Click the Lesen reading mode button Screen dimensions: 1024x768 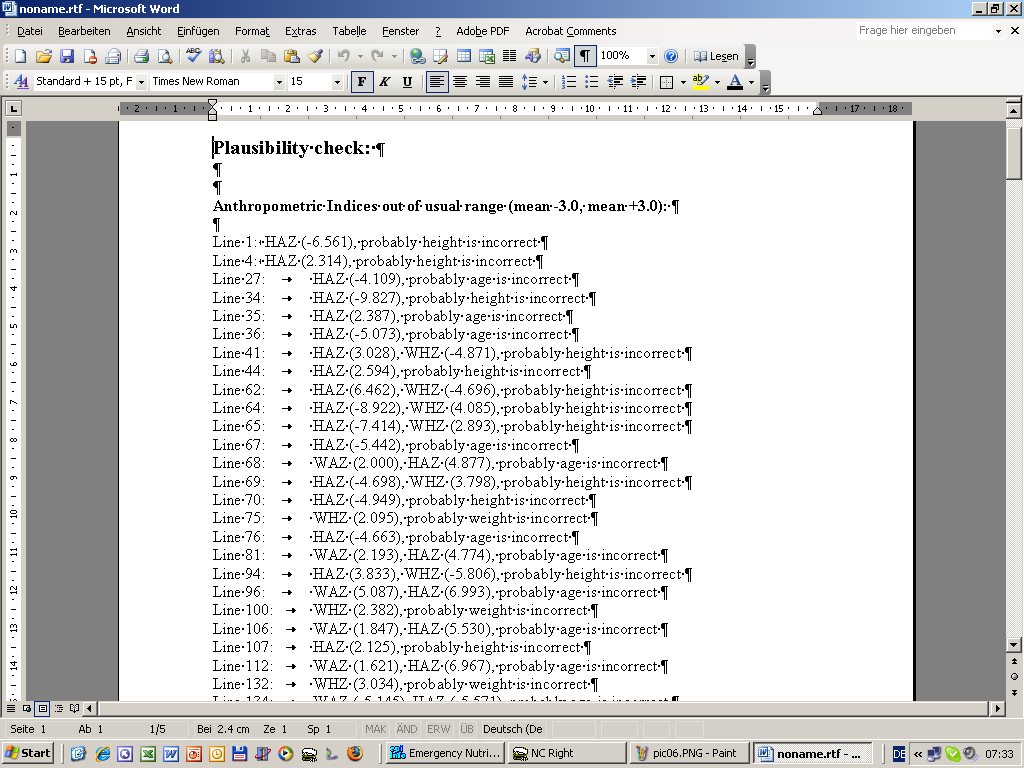point(716,57)
